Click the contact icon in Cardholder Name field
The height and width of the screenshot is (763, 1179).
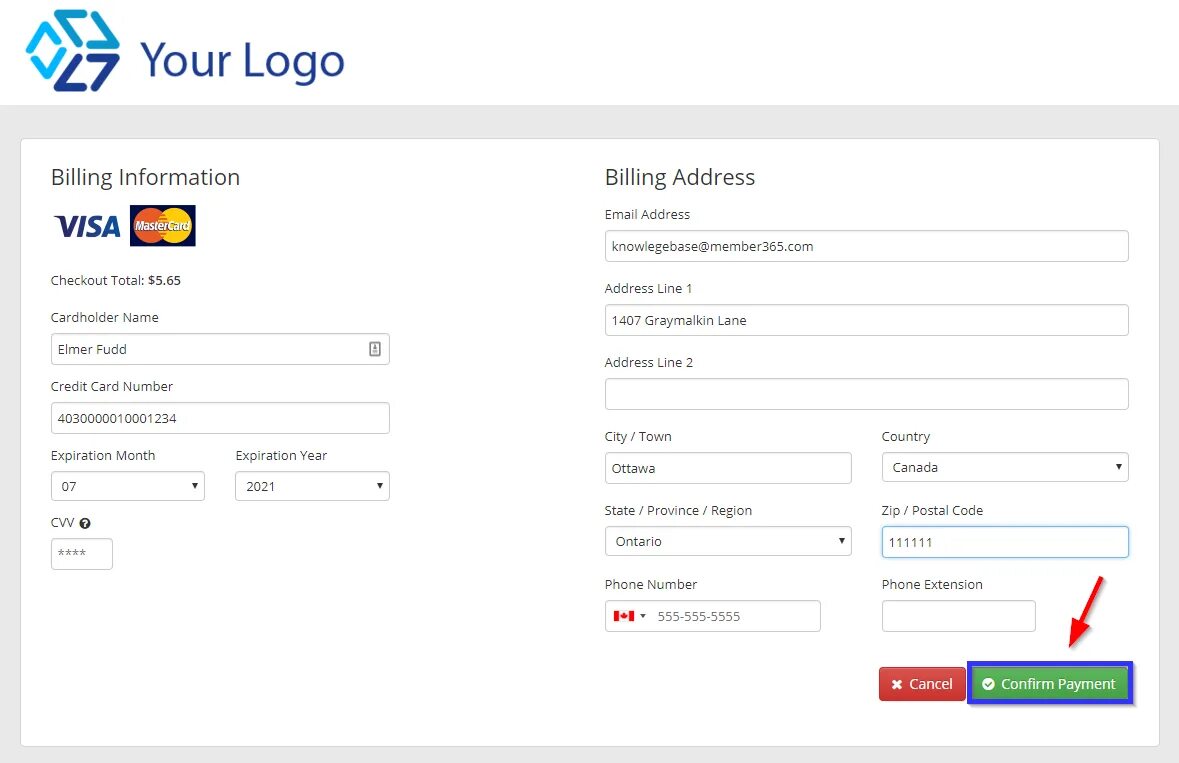(375, 348)
